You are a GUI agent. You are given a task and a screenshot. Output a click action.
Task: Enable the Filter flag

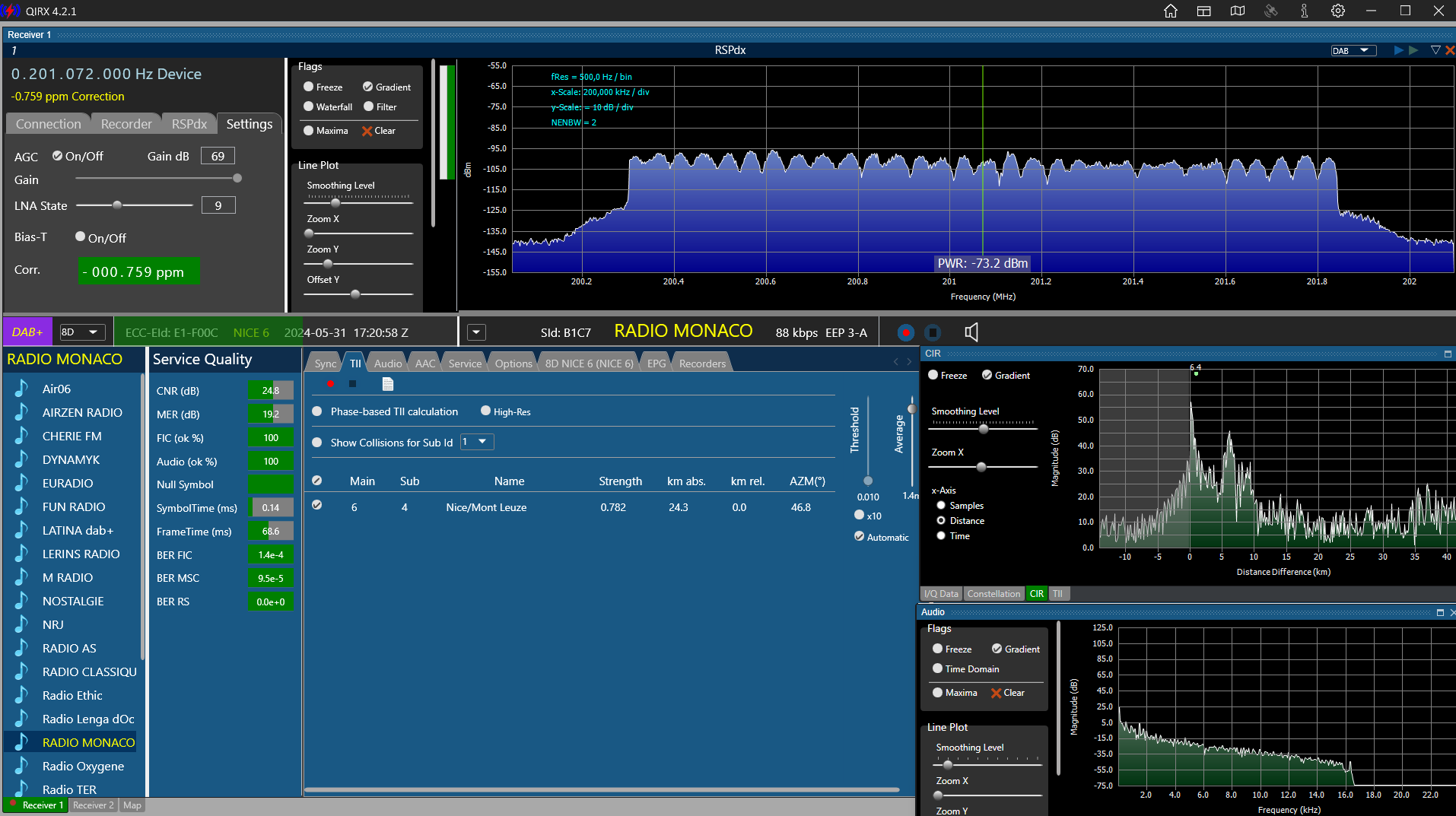[369, 106]
